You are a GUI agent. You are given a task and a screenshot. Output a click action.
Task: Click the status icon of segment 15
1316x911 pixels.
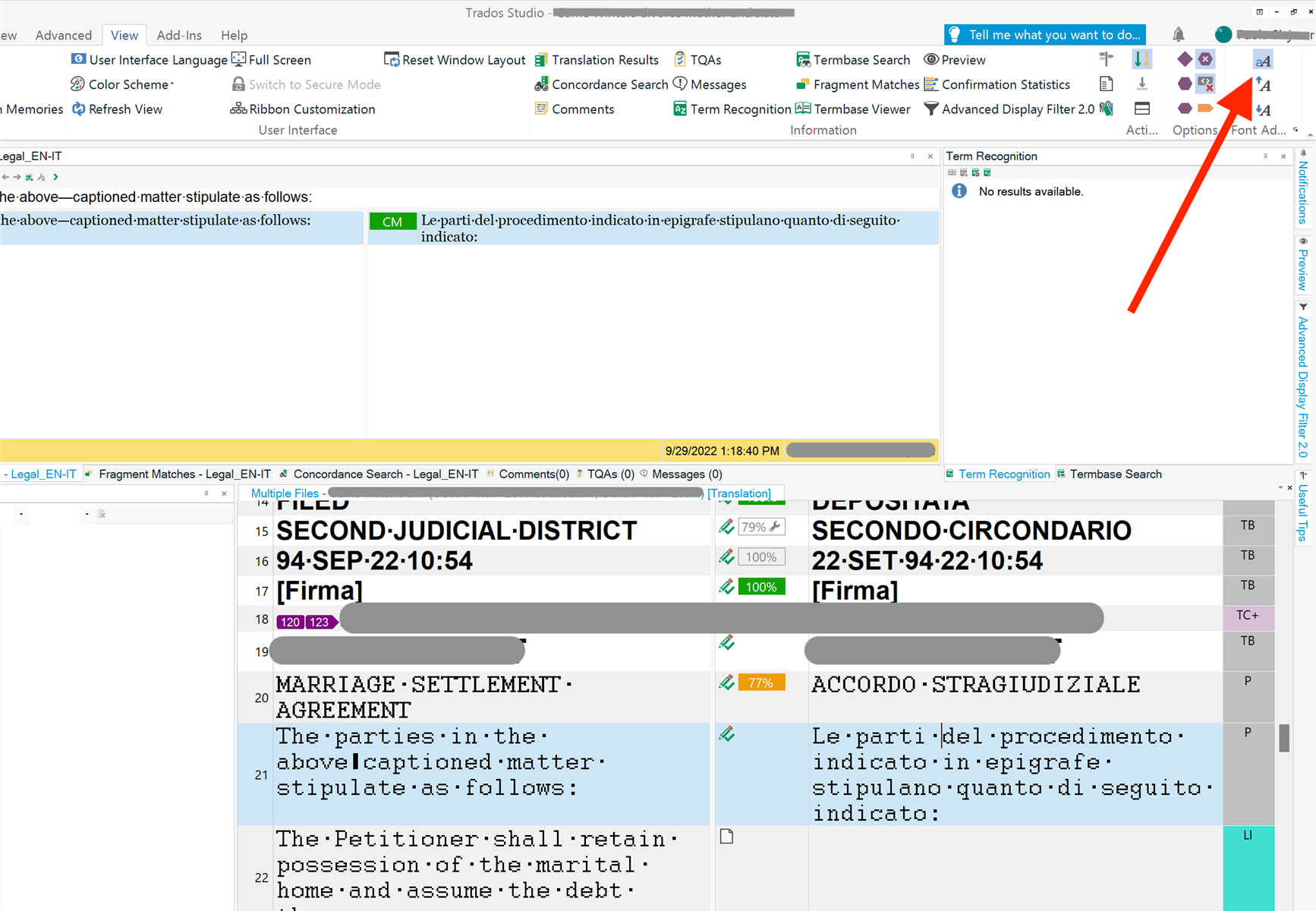pos(726,527)
